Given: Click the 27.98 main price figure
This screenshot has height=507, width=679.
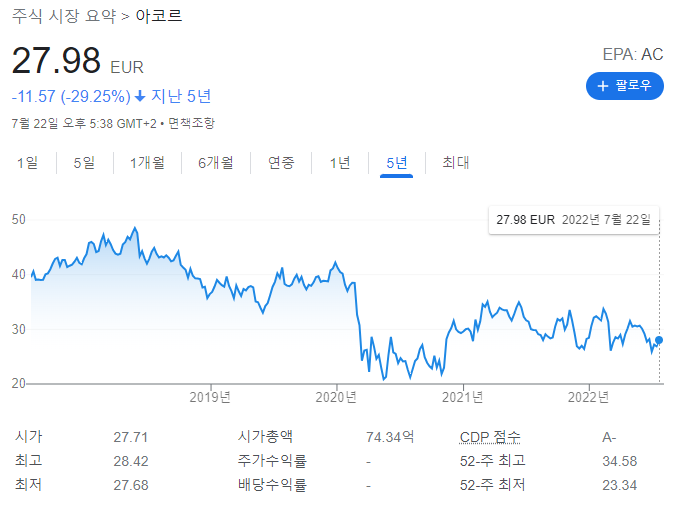Looking at the screenshot, I should tap(56, 61).
